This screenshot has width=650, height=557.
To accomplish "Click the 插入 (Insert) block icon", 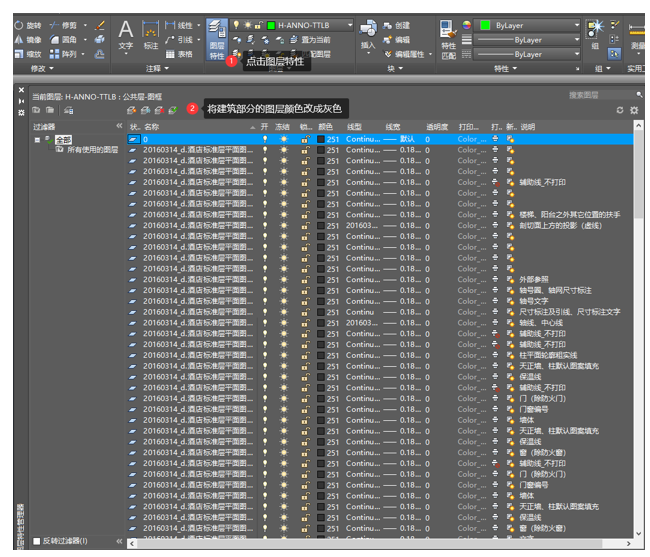I will pyautogui.click(x=368, y=34).
